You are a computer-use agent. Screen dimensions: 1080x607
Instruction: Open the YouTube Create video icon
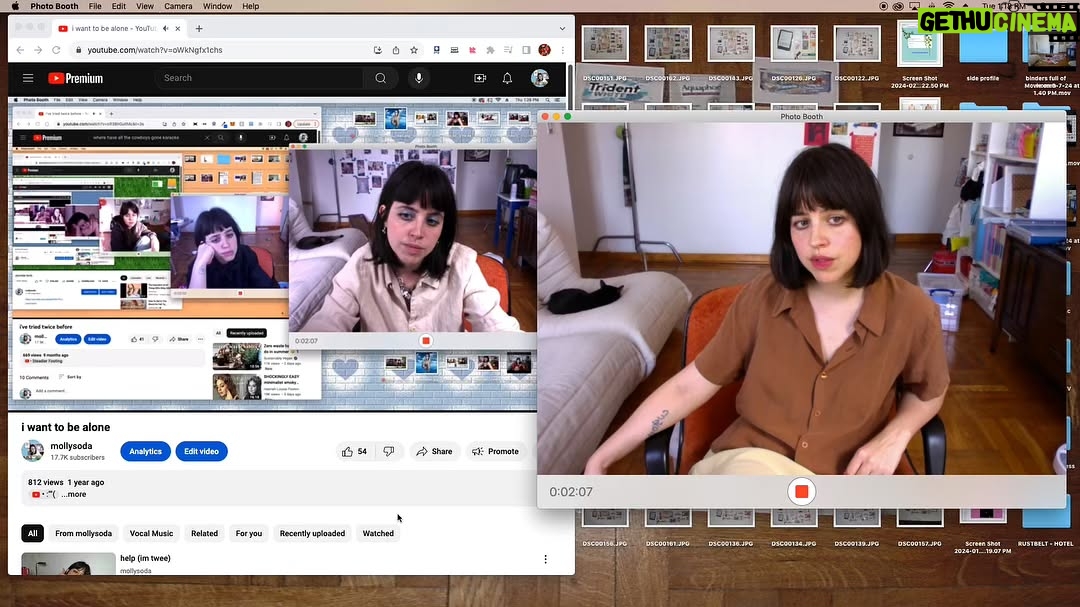point(480,79)
